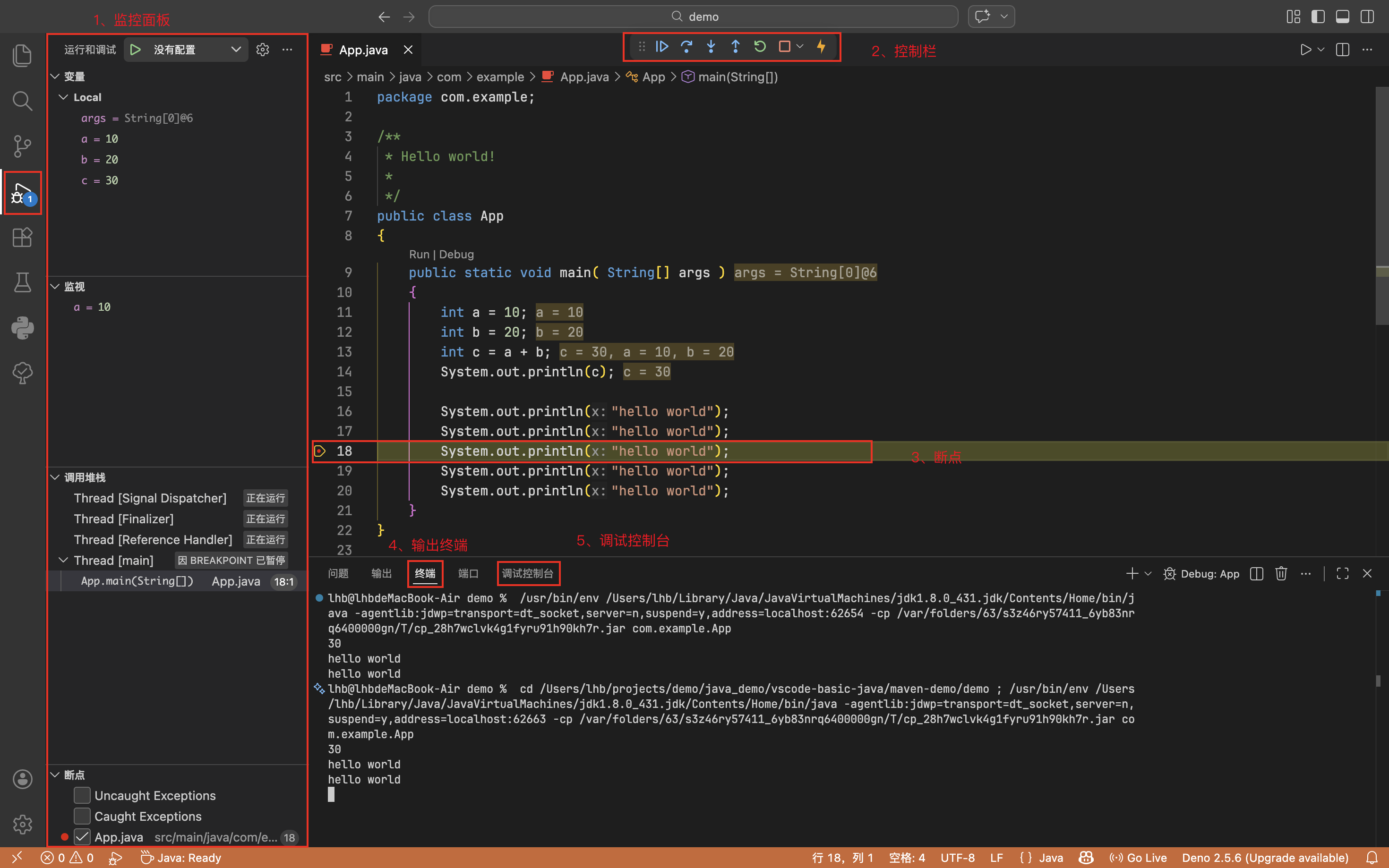Click Deno 2.5.6 upgrade status item
This screenshot has width=1389, height=868.
(1265, 858)
